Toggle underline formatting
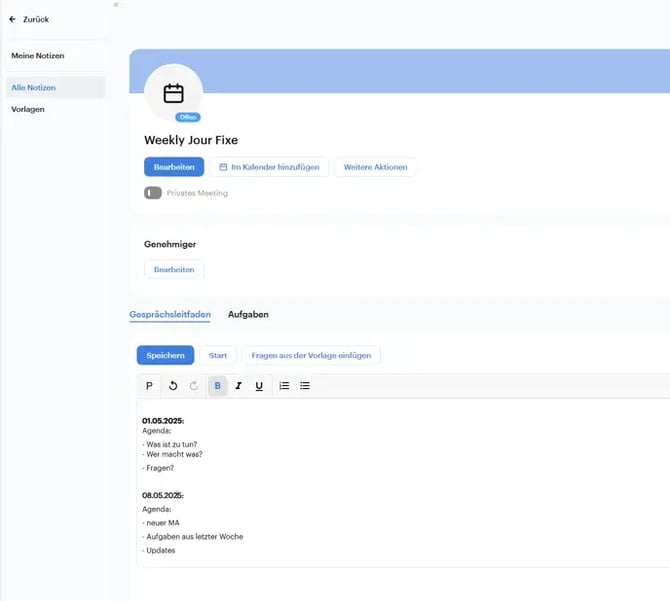 pos(259,386)
